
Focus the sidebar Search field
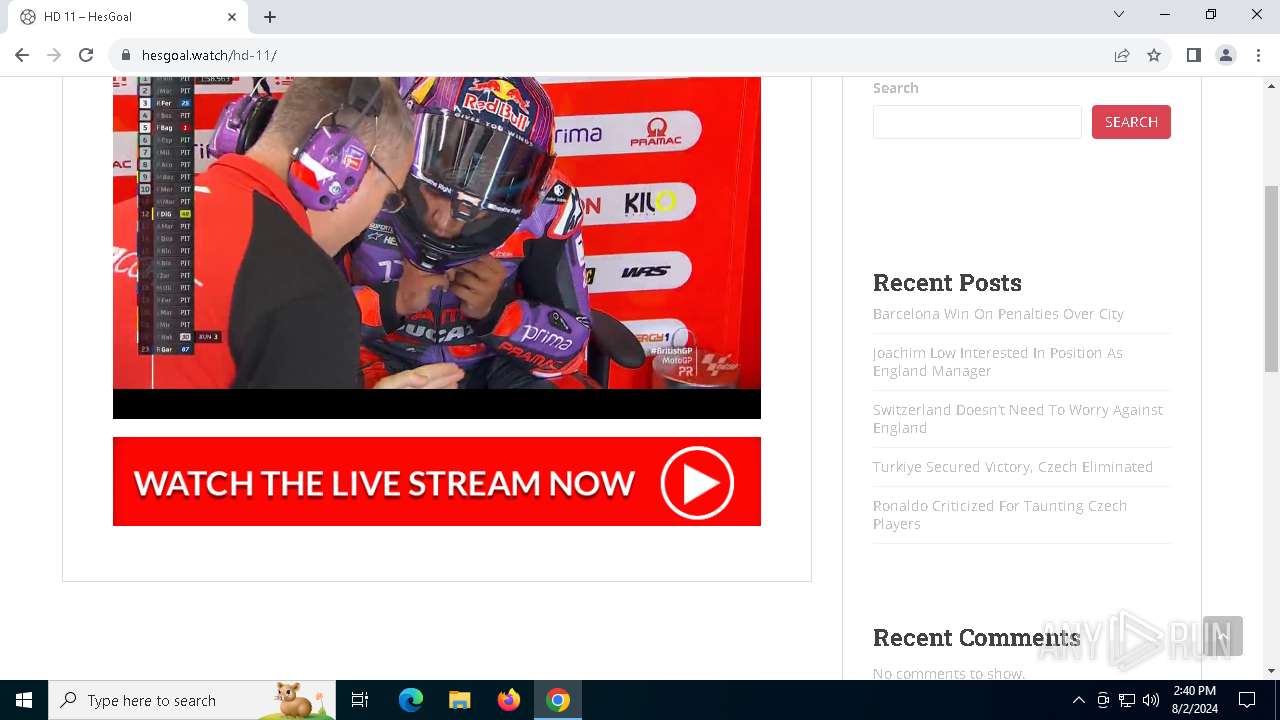click(977, 122)
